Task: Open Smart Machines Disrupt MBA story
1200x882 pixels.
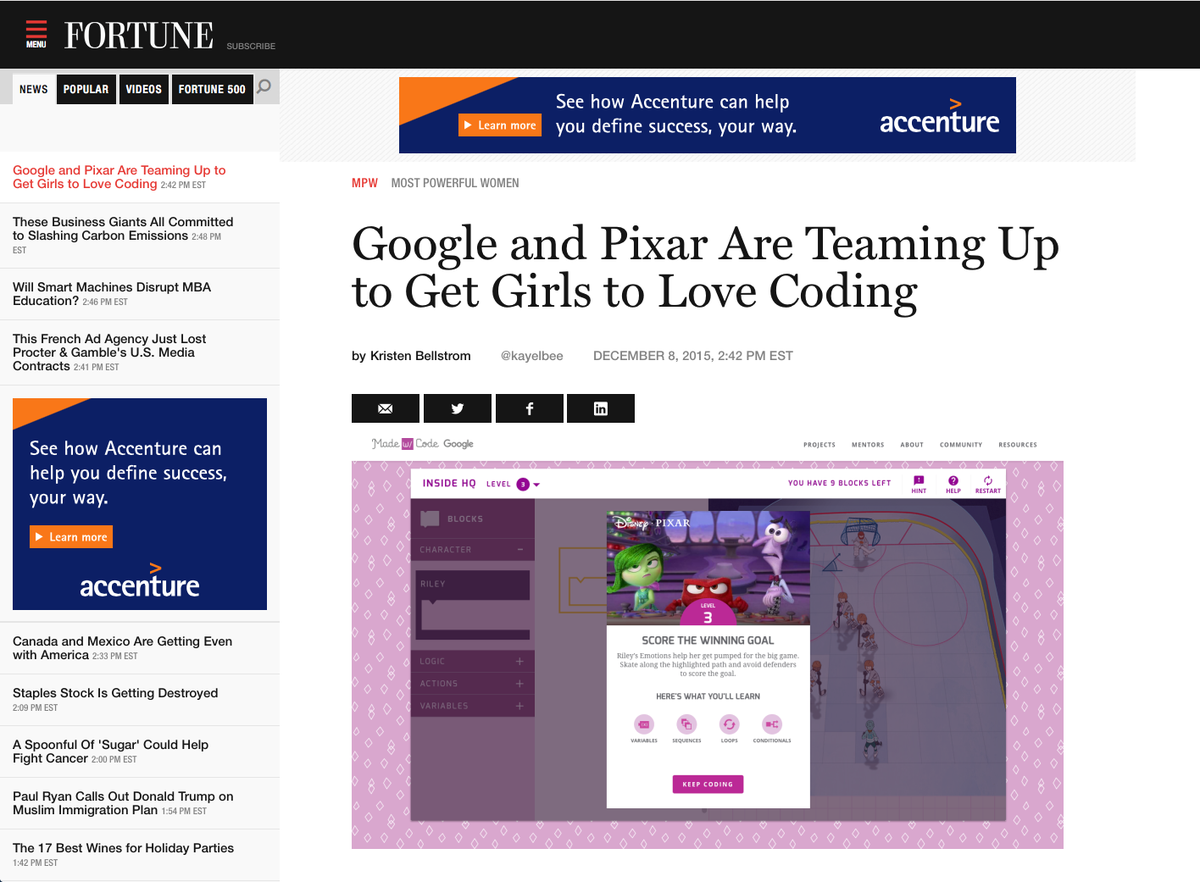Action: (x=112, y=294)
